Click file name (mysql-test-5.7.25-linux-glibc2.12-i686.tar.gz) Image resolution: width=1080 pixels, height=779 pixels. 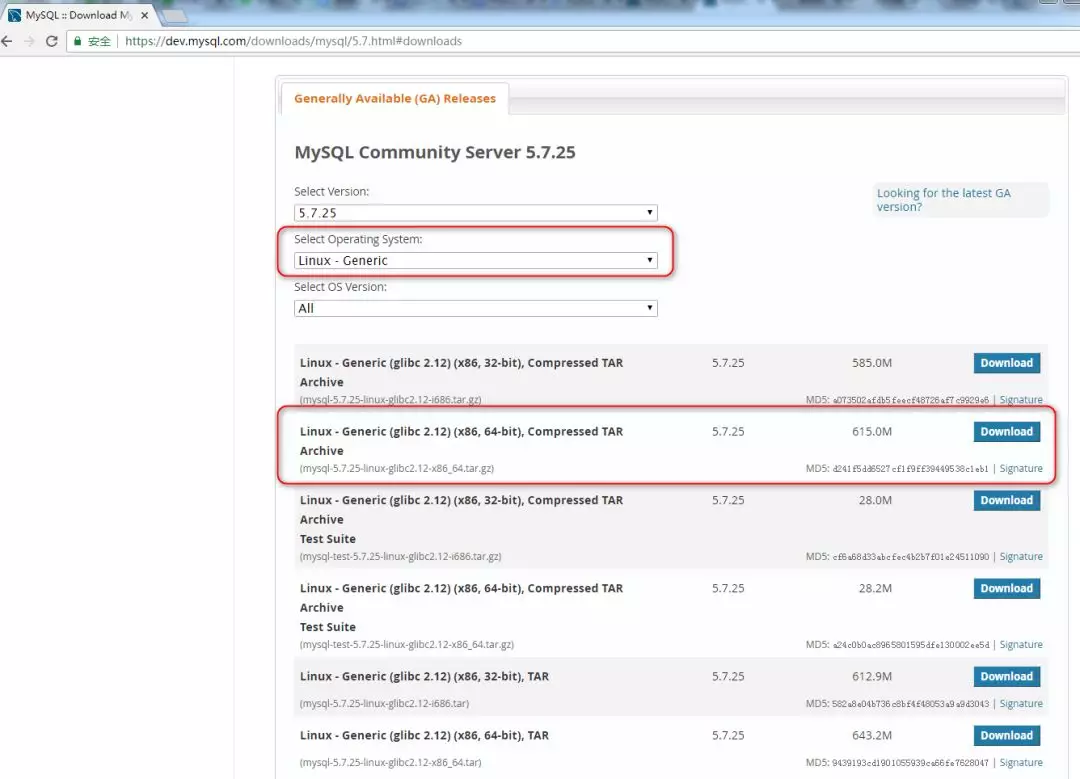tap(400, 557)
